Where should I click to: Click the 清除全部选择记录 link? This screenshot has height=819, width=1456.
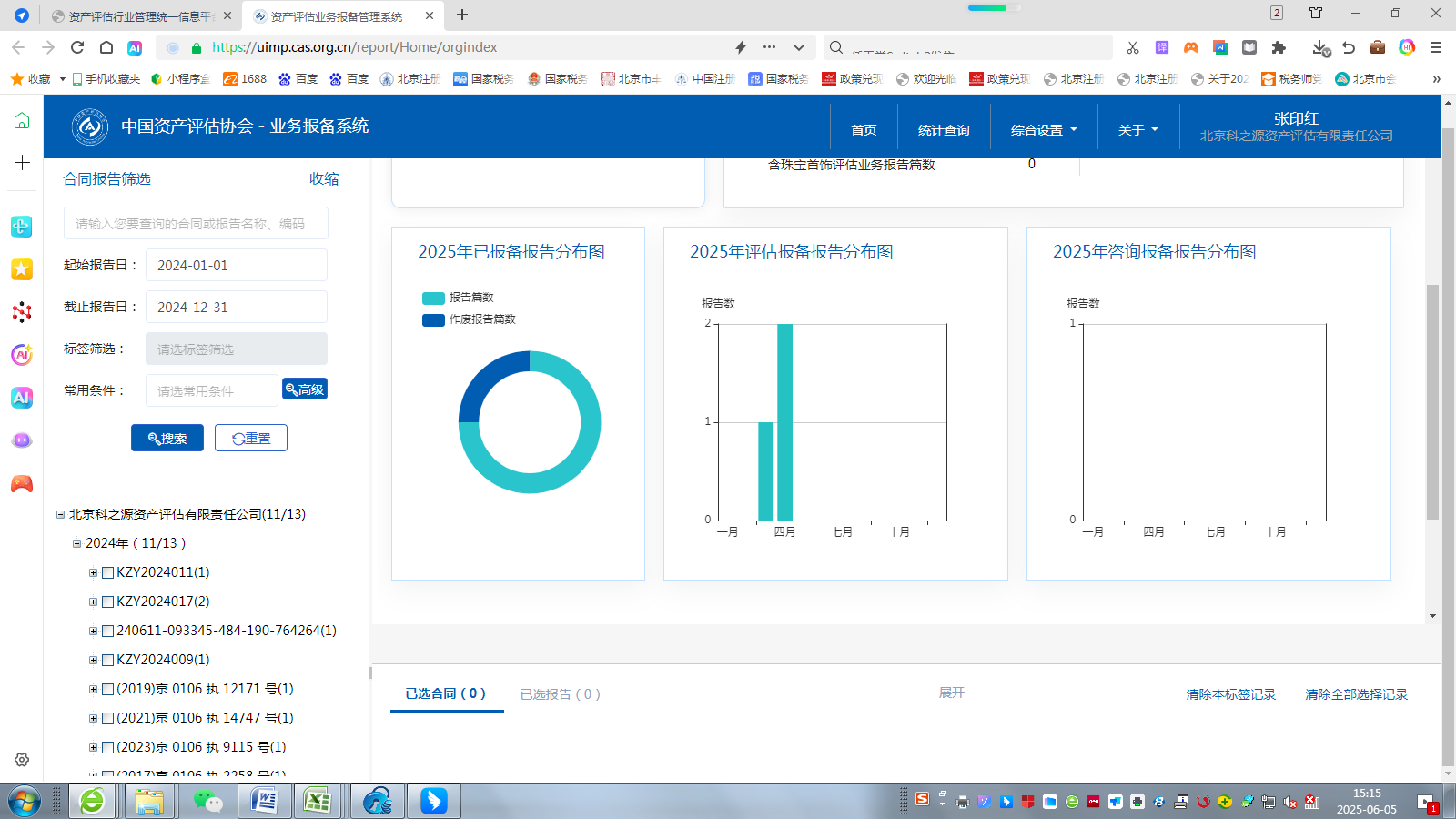point(1356,694)
